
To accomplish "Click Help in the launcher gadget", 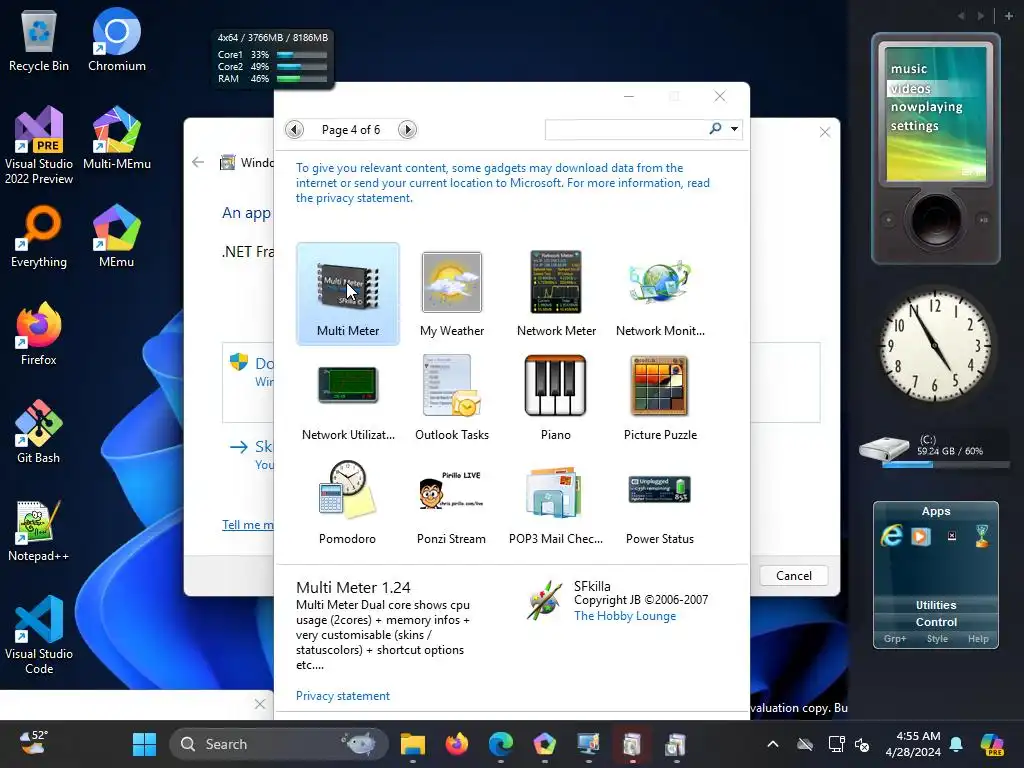I will 978,639.
